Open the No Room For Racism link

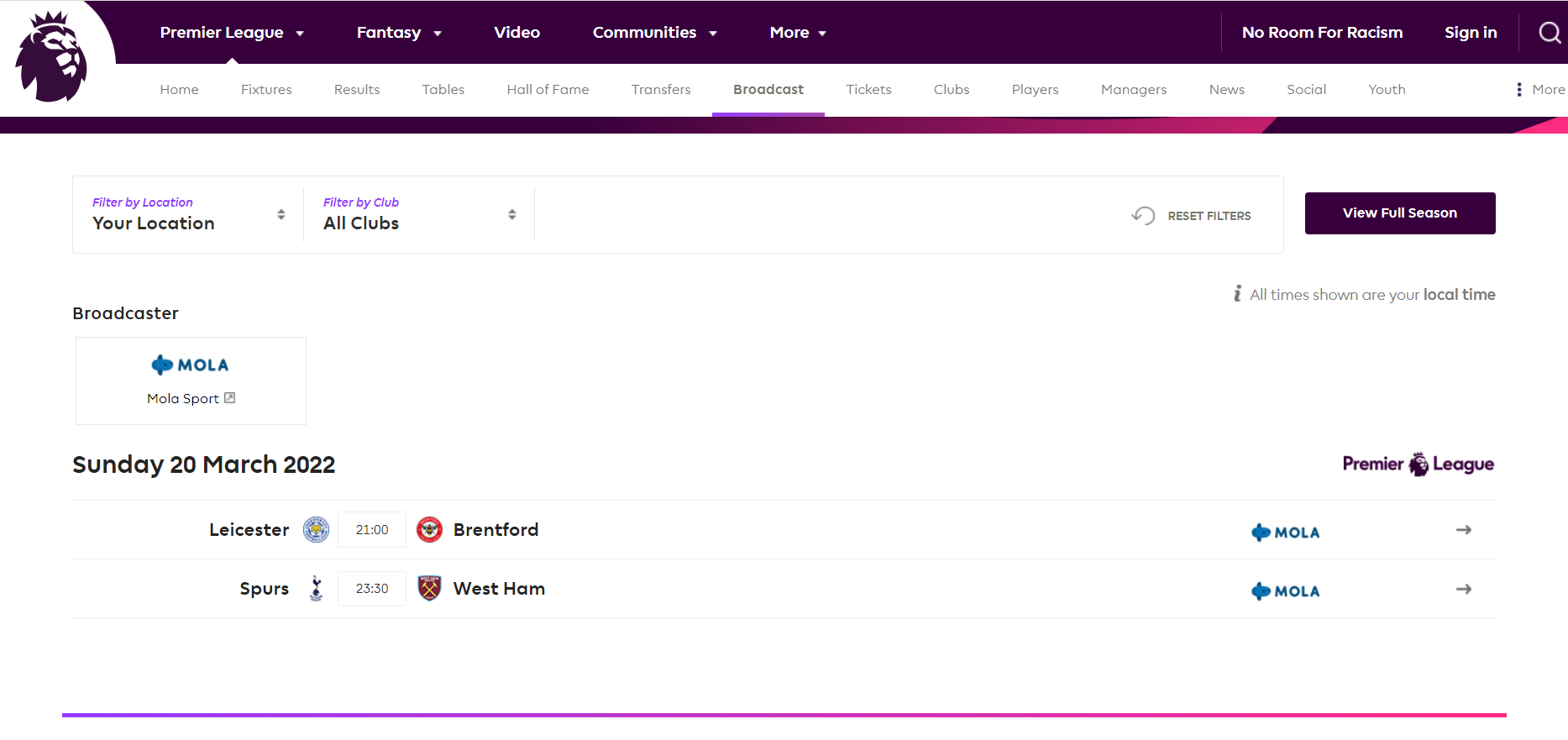(x=1323, y=33)
